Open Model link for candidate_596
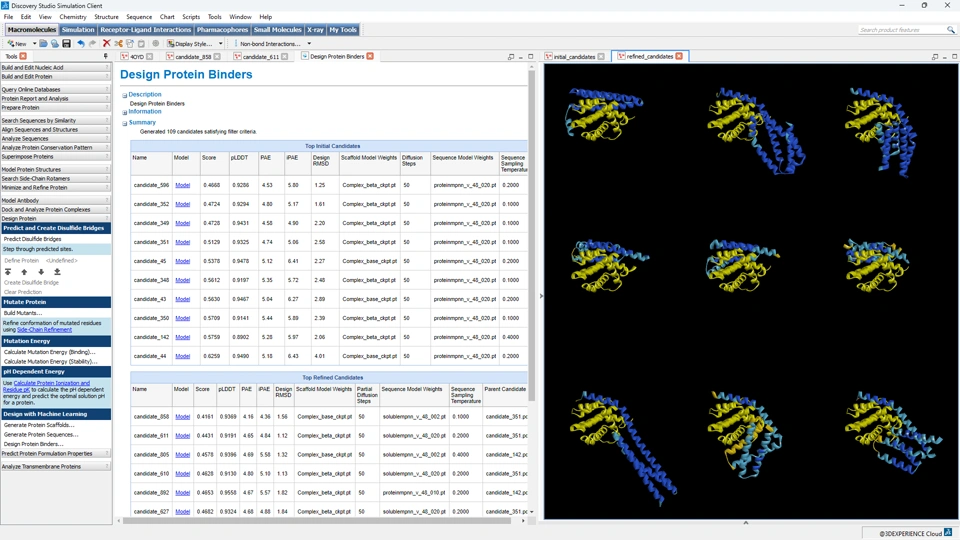Image resolution: width=960 pixels, height=540 pixels. [x=182, y=185]
